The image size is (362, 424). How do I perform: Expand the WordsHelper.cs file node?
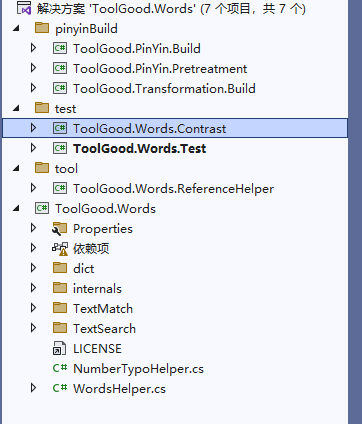[33, 388]
